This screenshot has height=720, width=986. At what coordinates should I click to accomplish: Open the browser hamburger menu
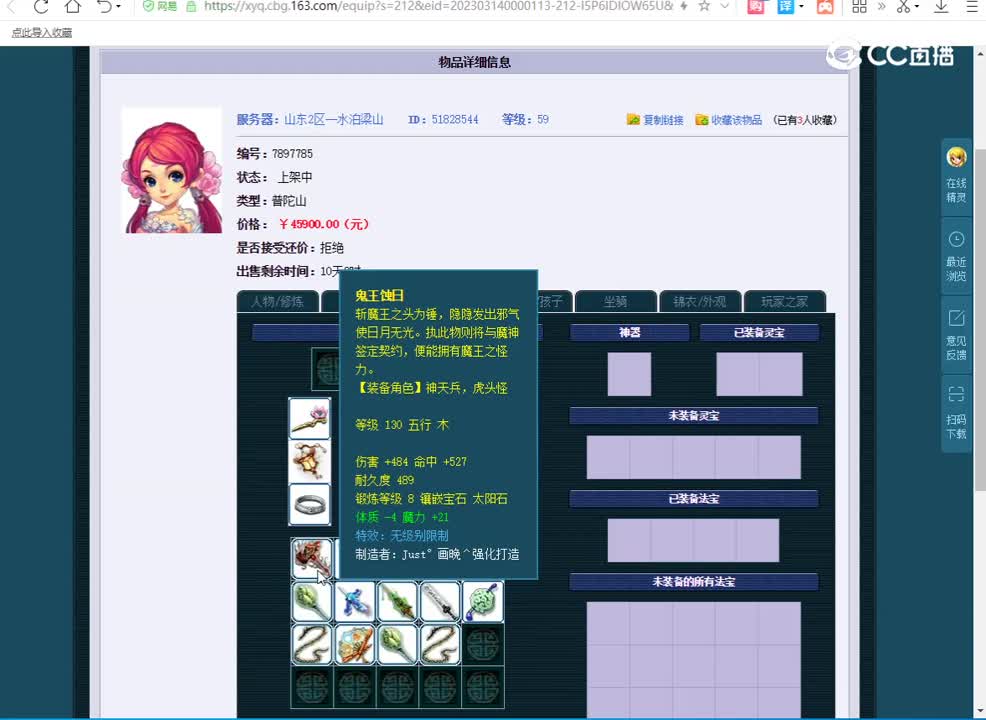click(x=972, y=6)
